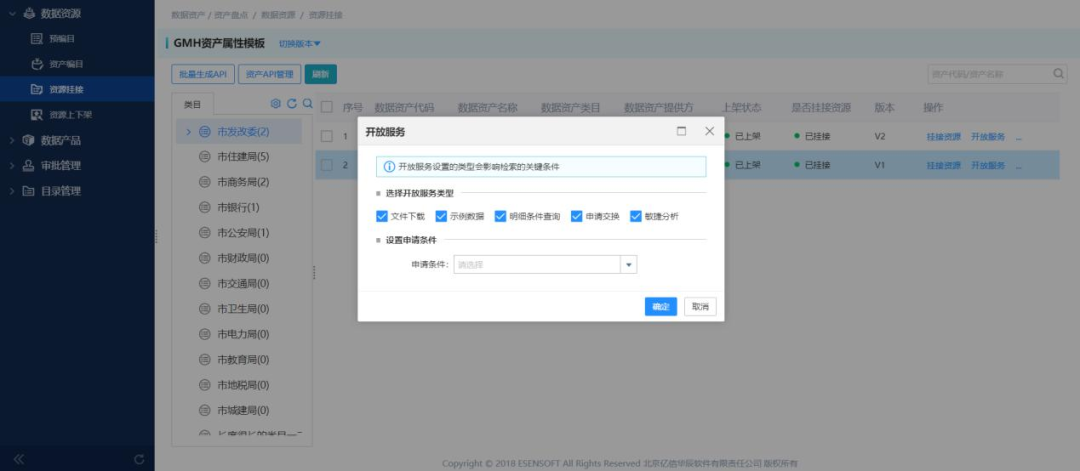Click the sidebar refresh icon at bottom
Viewport: 1080px width, 471px height.
[x=139, y=459]
